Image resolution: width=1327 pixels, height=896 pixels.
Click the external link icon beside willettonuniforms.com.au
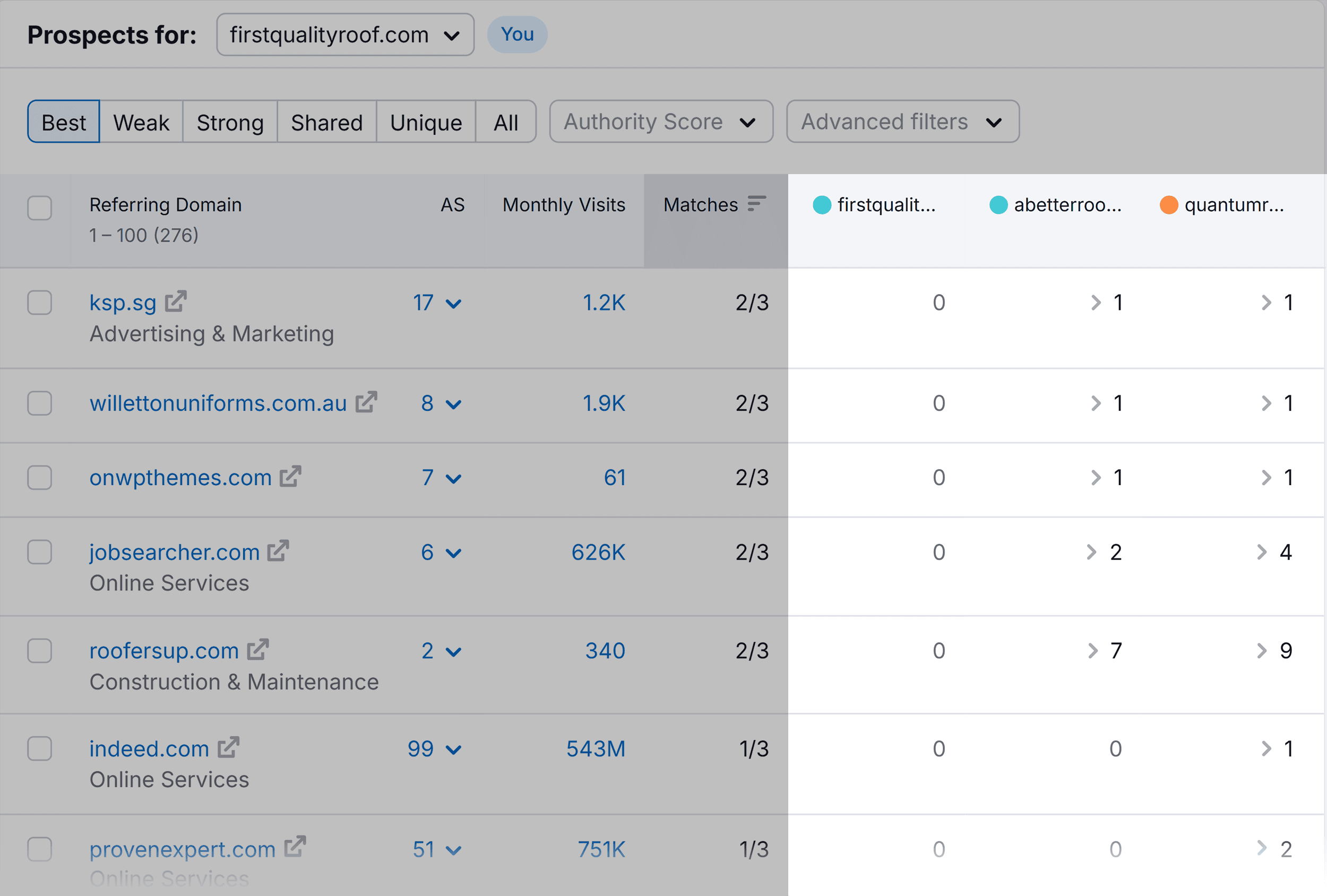click(x=367, y=402)
